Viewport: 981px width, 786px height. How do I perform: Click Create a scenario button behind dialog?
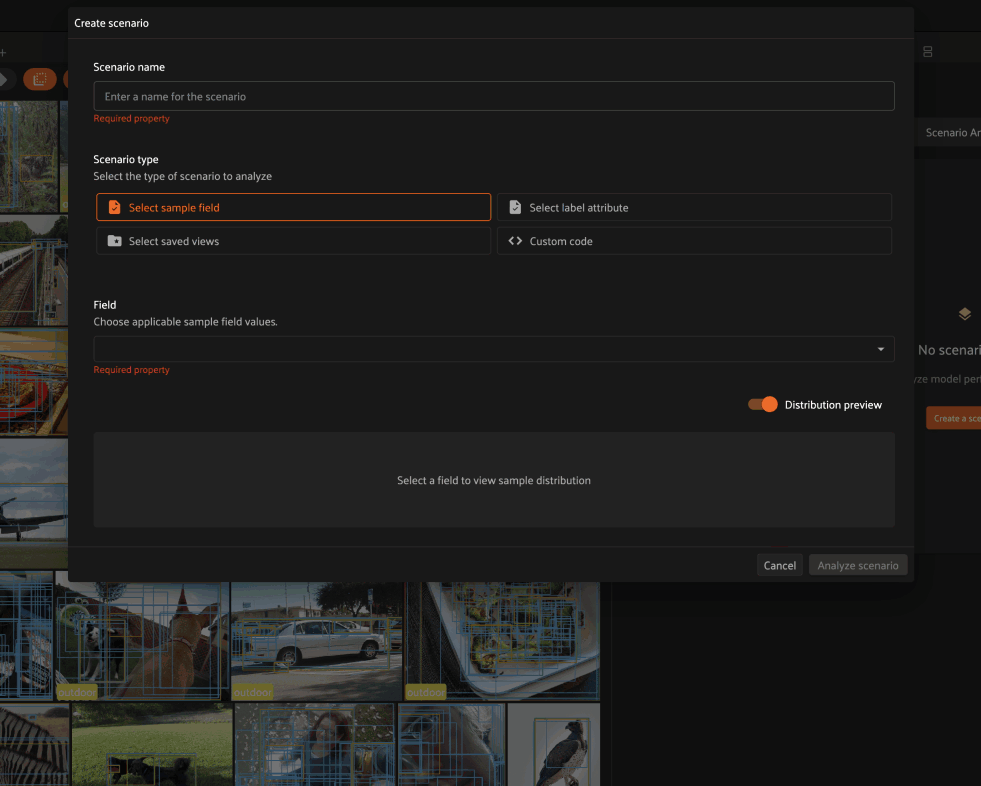click(953, 418)
